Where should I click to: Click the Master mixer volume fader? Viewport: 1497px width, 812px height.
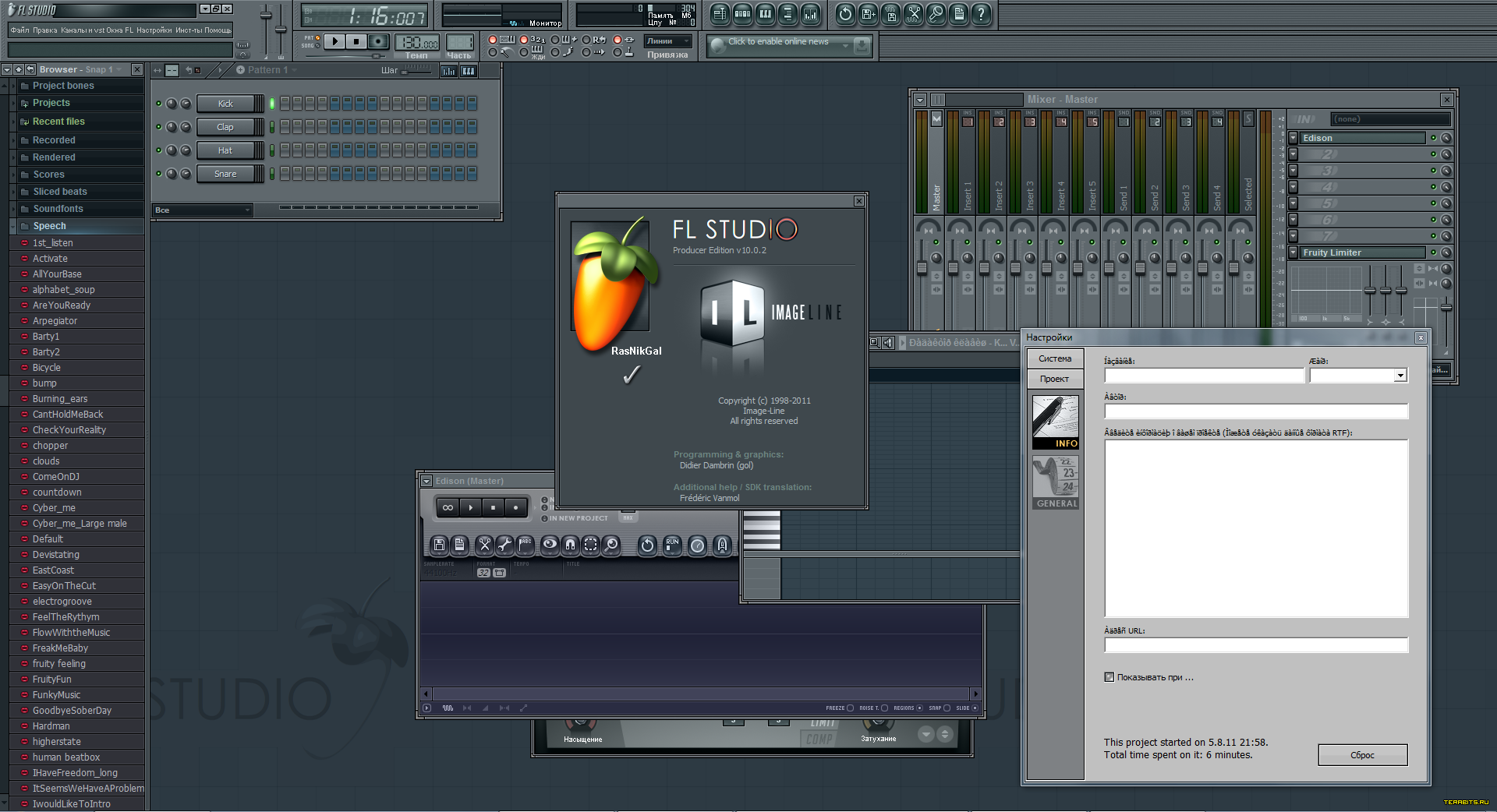[x=922, y=269]
